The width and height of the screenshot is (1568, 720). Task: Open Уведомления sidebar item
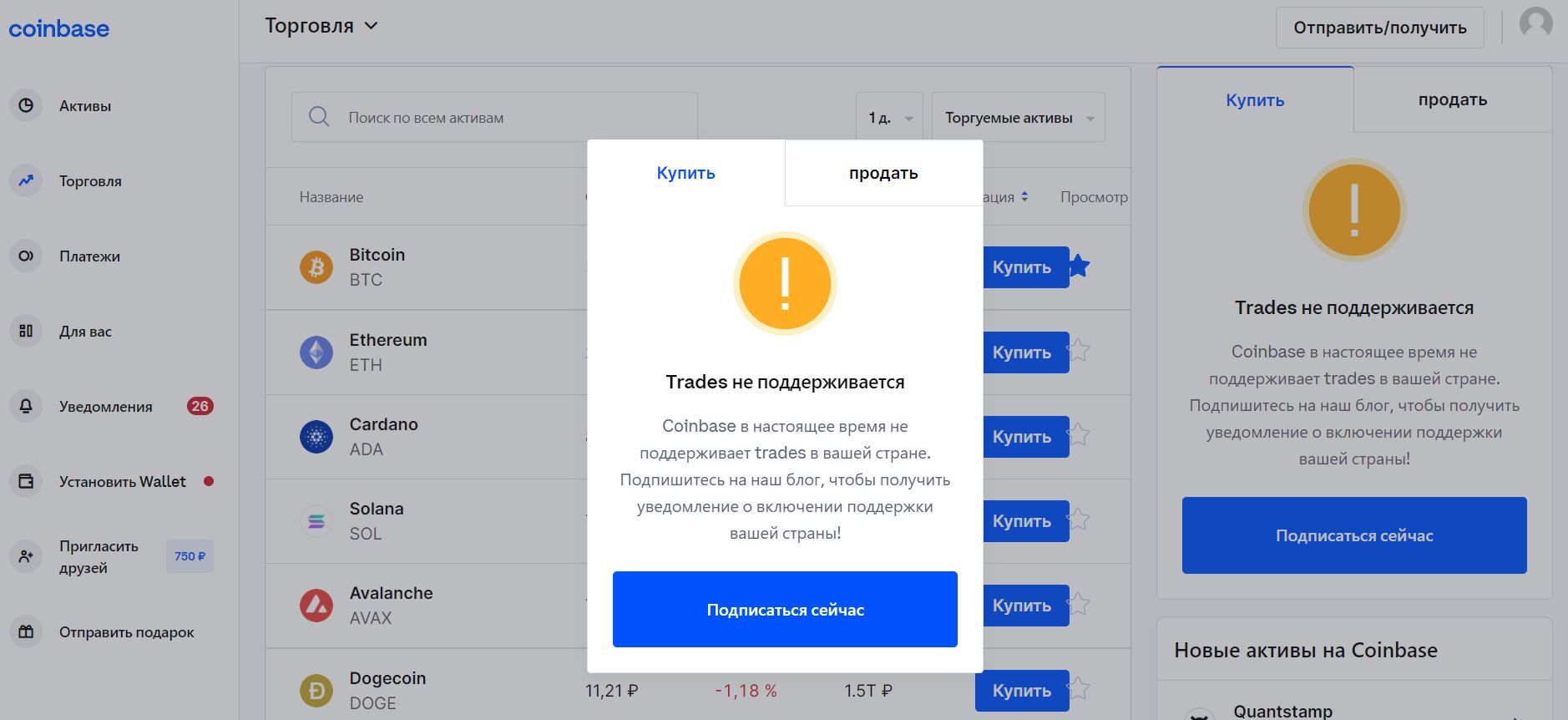pos(106,407)
